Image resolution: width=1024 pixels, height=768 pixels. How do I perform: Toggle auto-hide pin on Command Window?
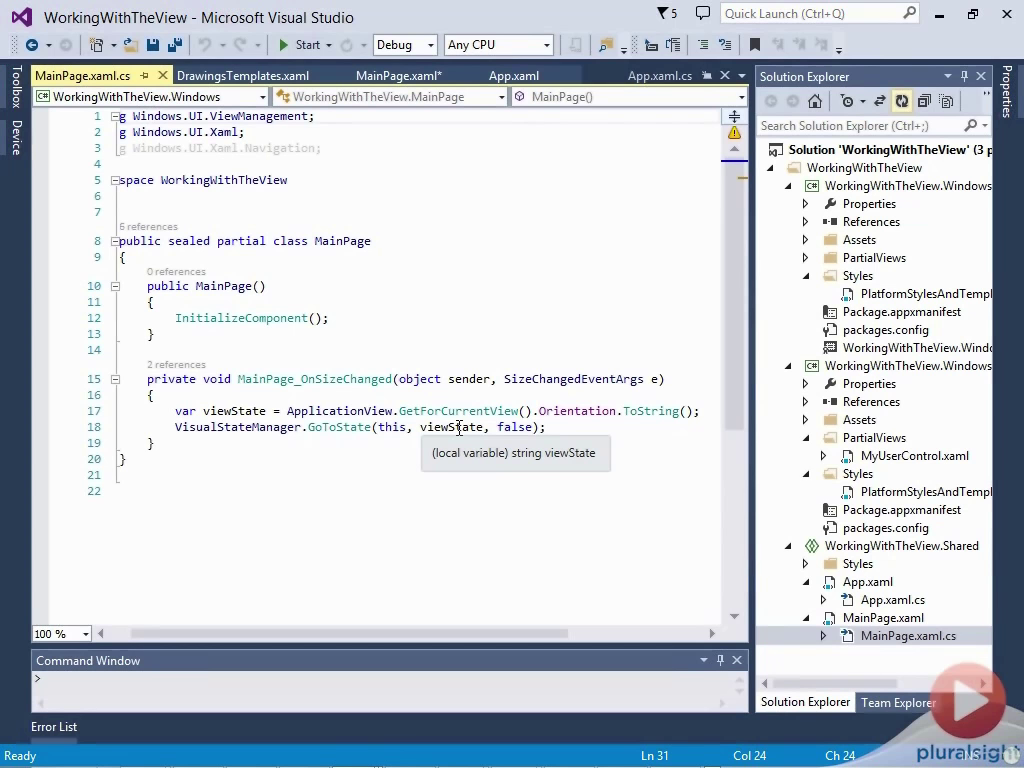pos(719,660)
